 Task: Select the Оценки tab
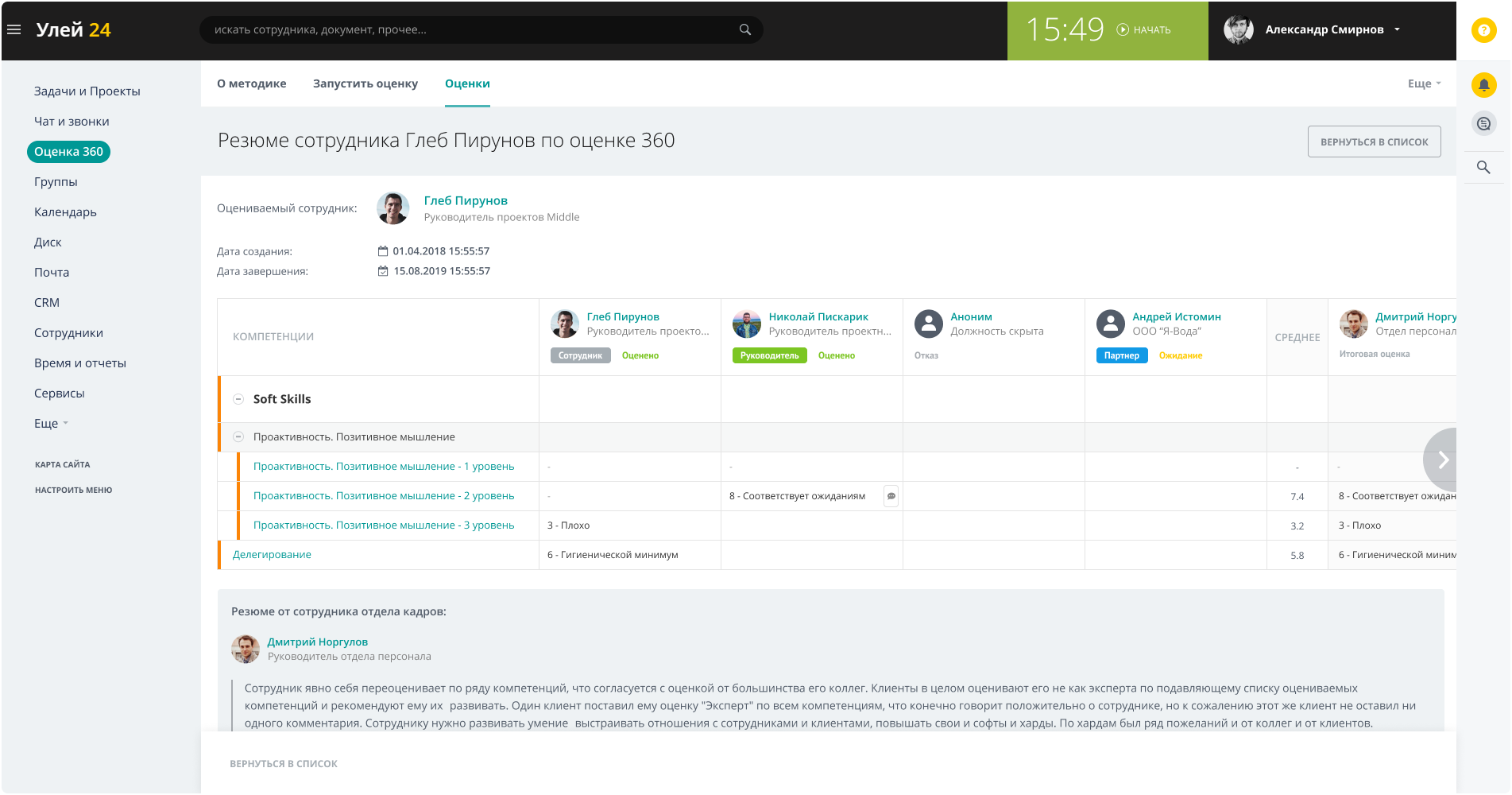[467, 83]
